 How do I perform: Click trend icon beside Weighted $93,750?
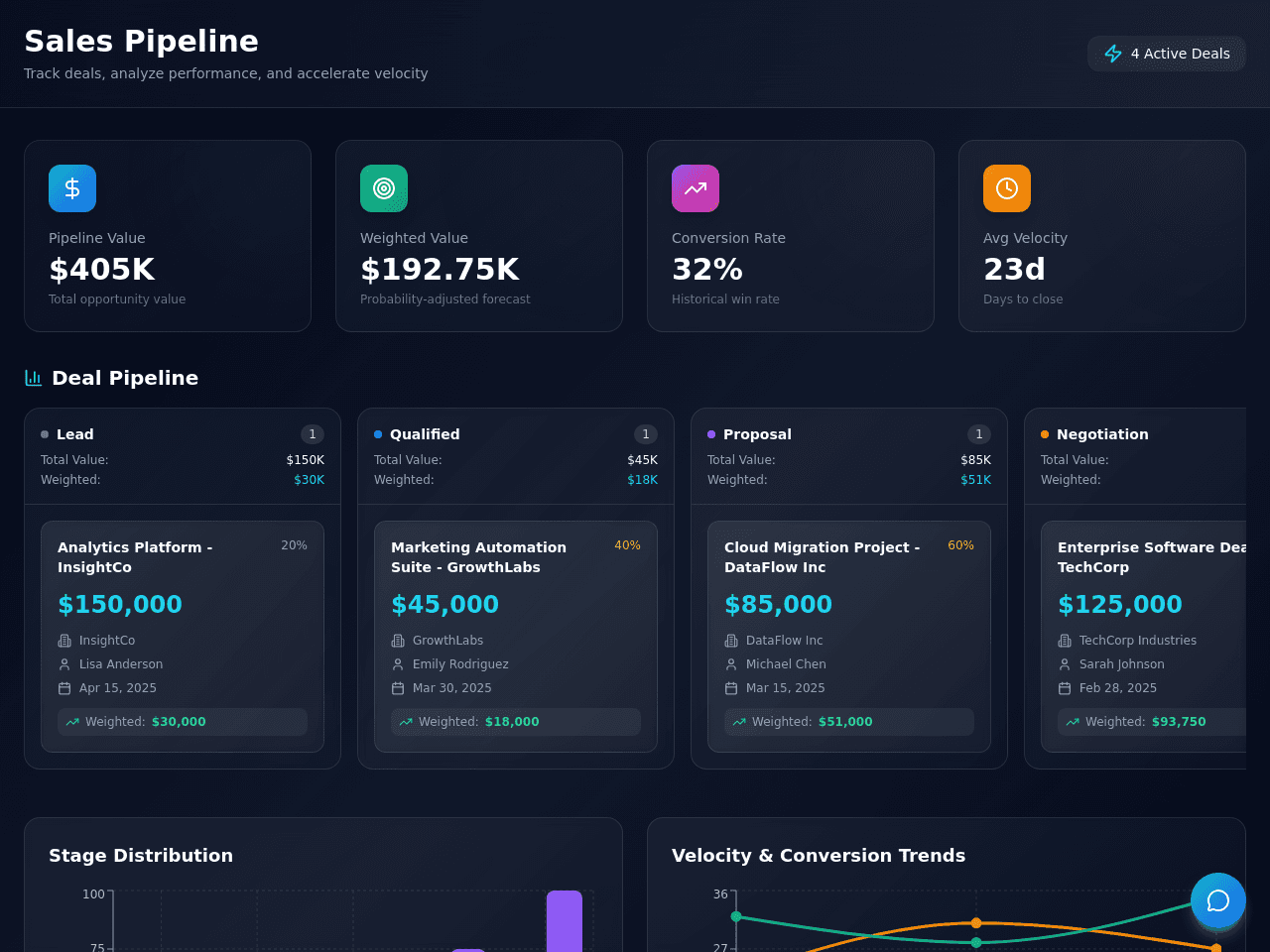pos(1073,722)
